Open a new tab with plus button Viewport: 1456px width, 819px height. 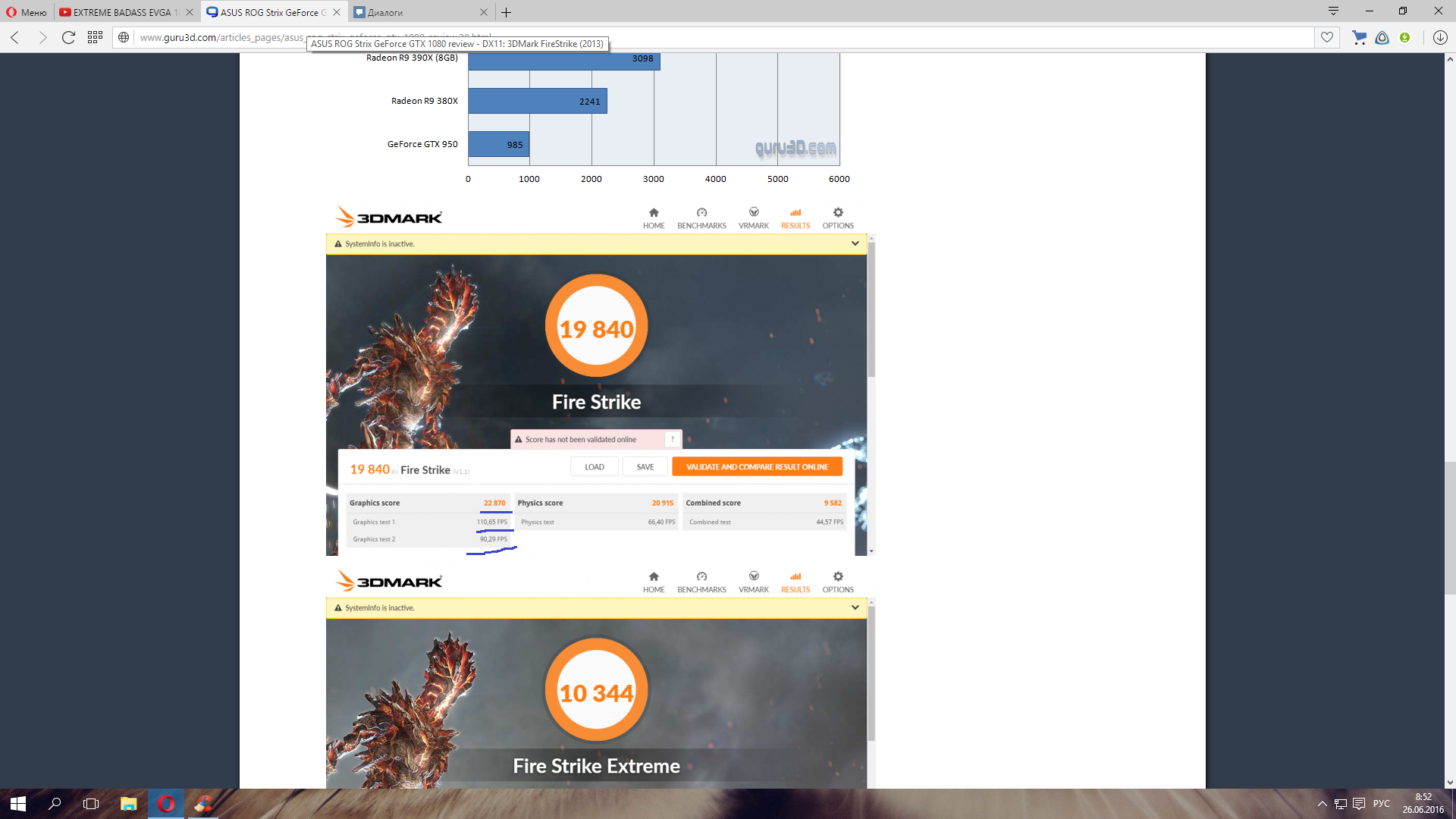pyautogui.click(x=507, y=12)
